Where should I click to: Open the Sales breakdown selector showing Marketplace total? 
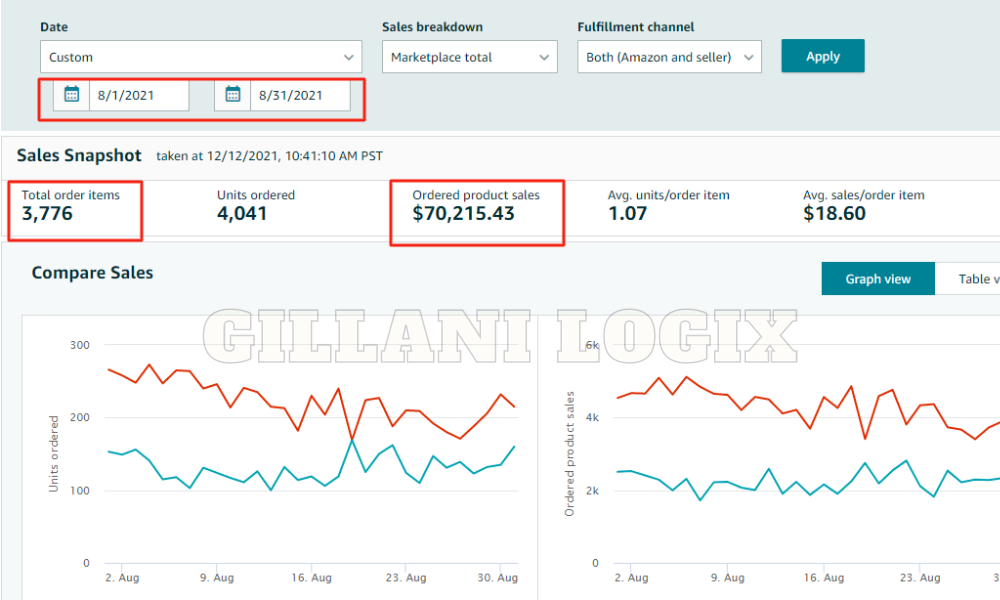point(470,57)
